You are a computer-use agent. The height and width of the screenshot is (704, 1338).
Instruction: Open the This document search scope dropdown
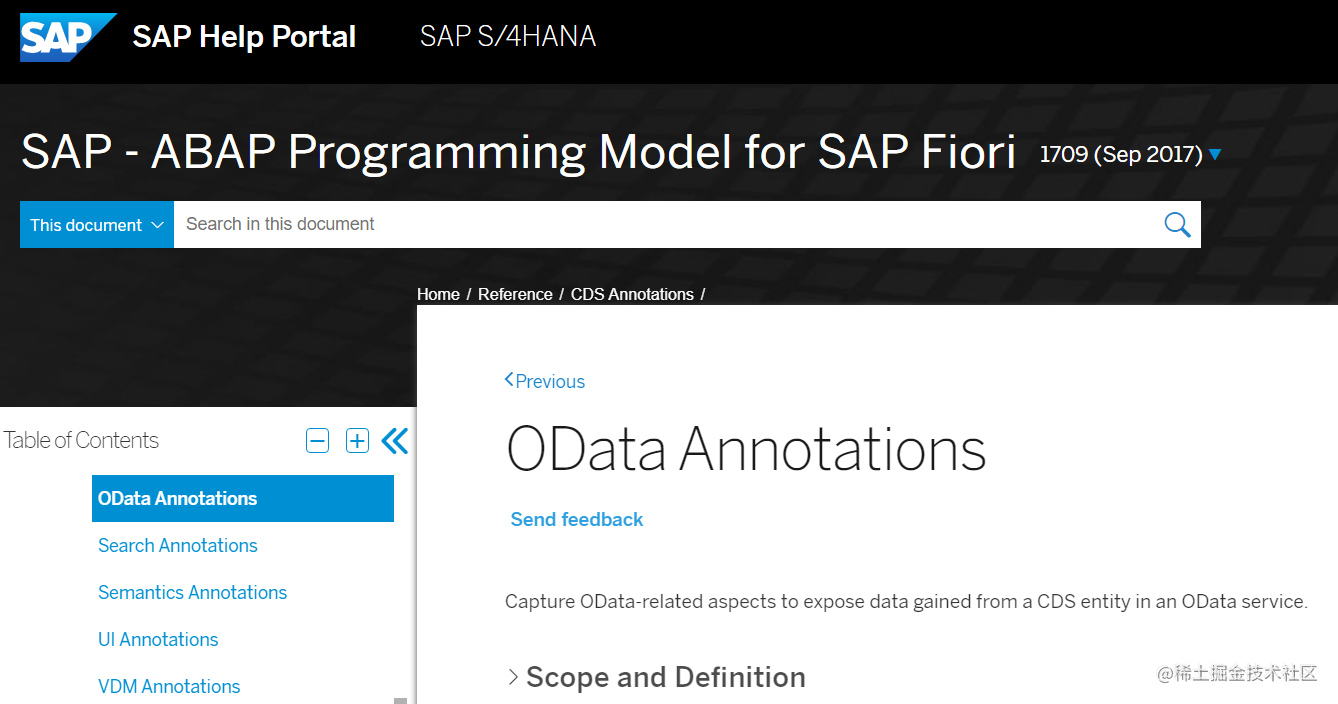pyautogui.click(x=96, y=224)
